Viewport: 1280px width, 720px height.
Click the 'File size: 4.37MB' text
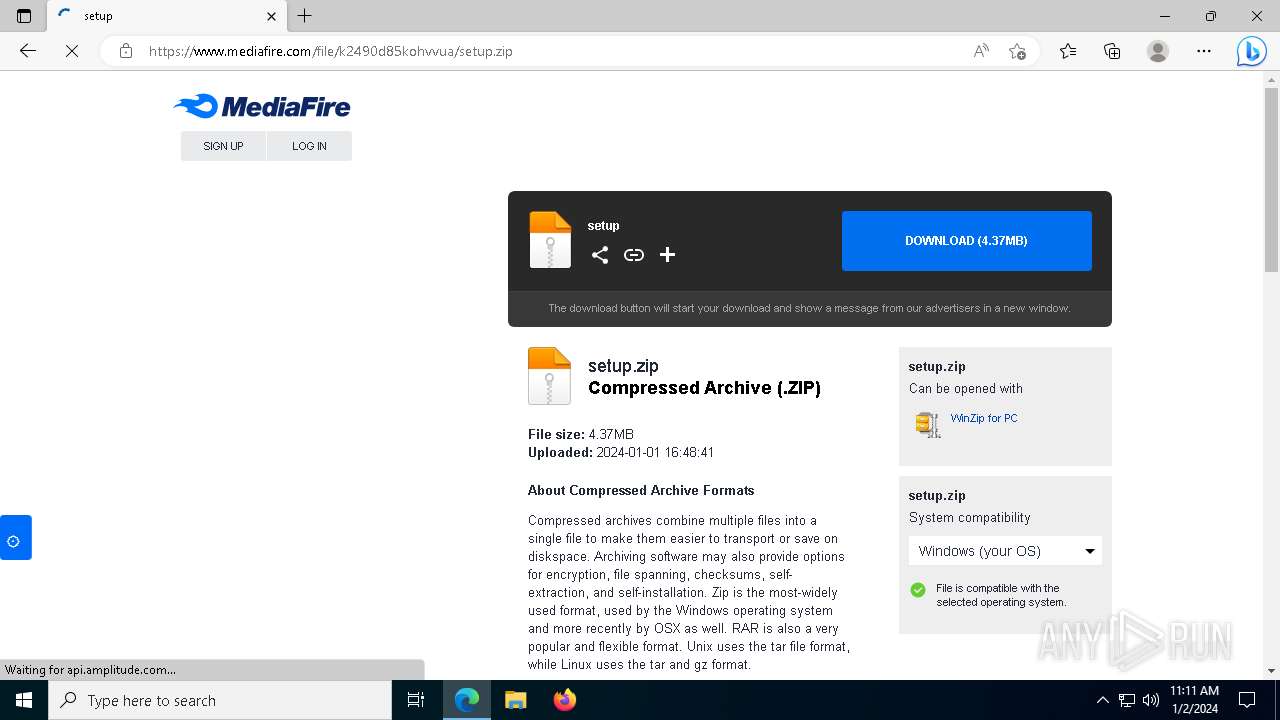tap(581, 435)
